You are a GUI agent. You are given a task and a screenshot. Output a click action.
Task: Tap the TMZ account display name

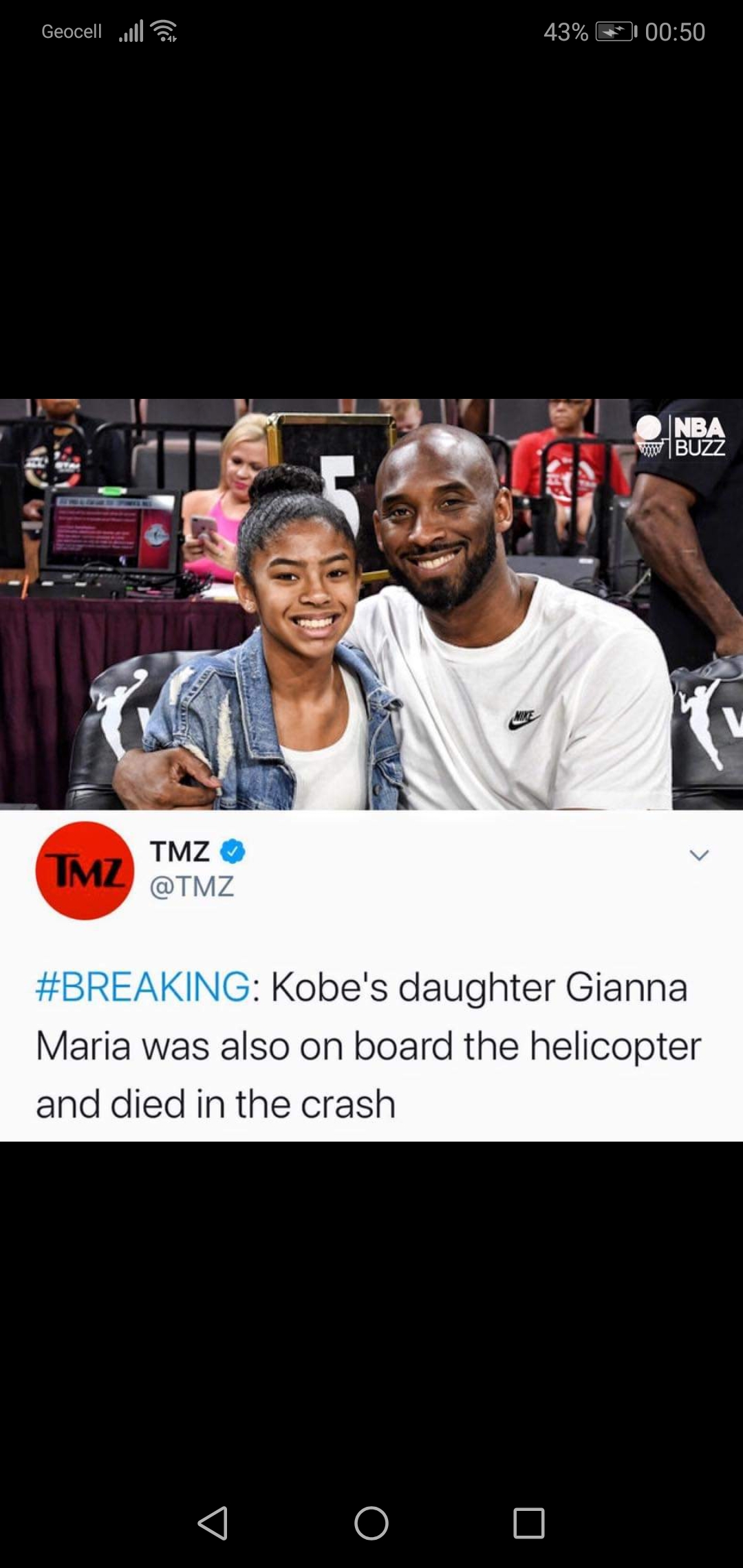[x=180, y=851]
